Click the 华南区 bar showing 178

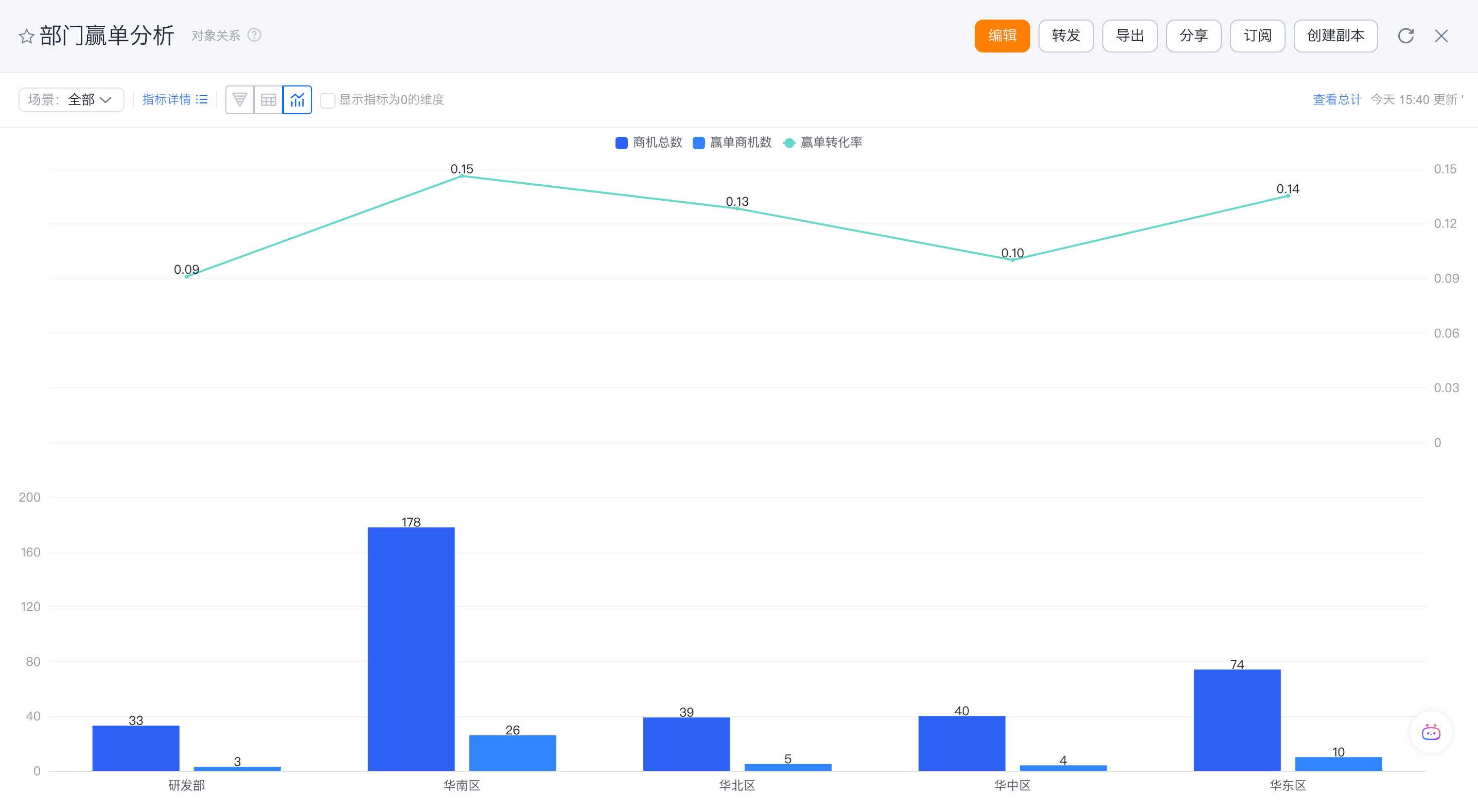[411, 648]
